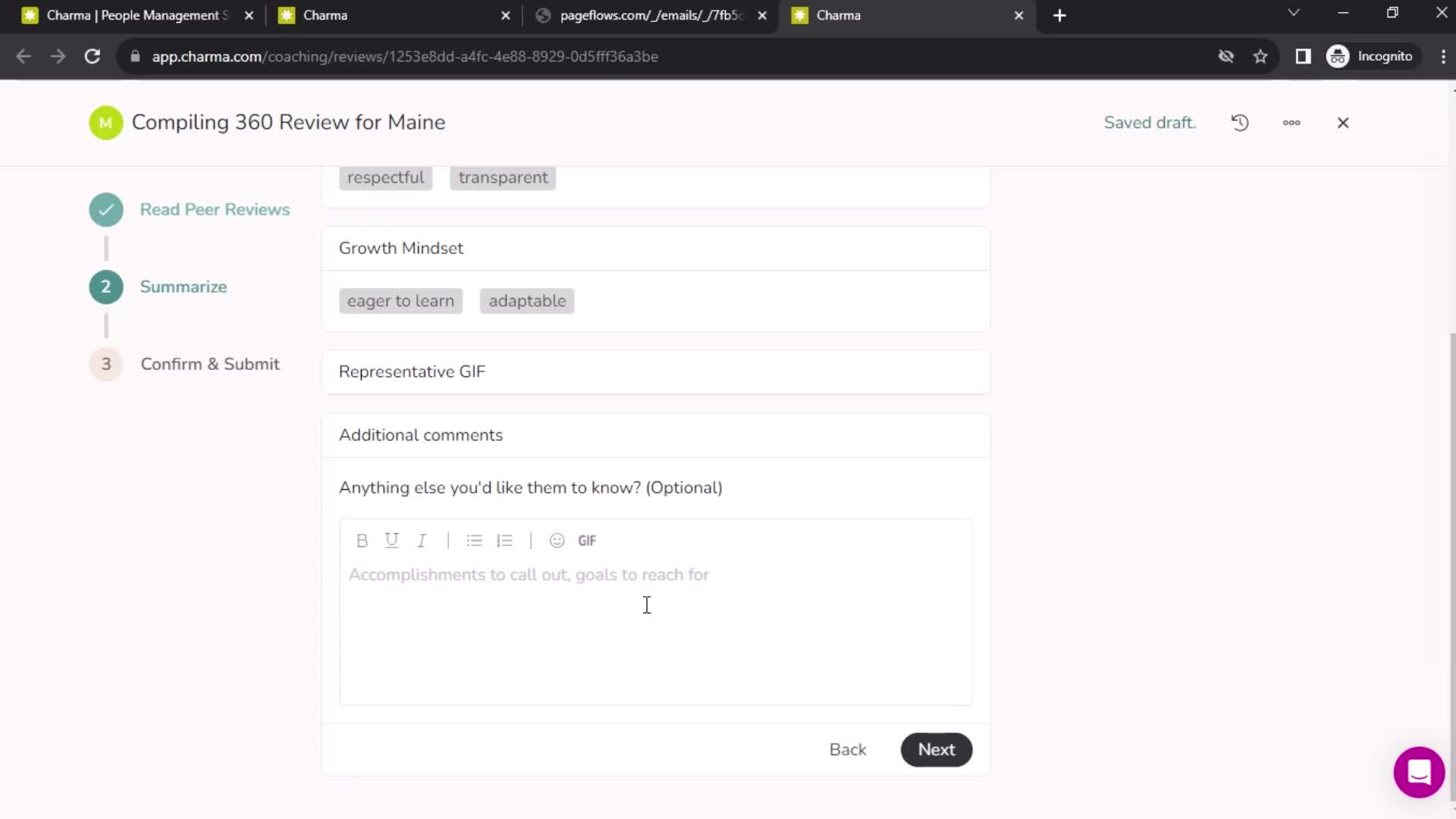Toggle underline formatting in text editor
The height and width of the screenshot is (819, 1456).
tap(392, 540)
